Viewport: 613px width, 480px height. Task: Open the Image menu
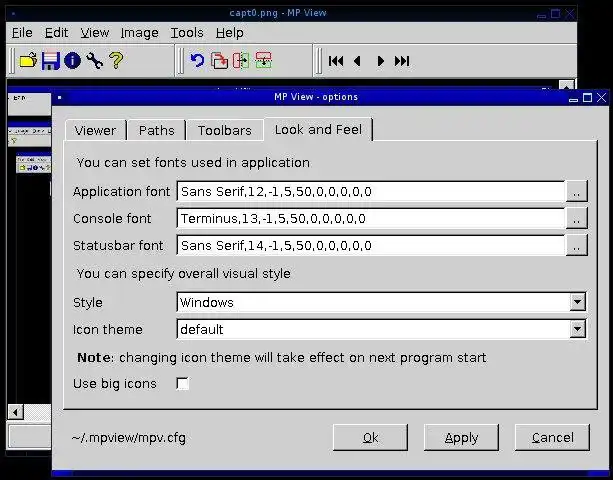(140, 33)
